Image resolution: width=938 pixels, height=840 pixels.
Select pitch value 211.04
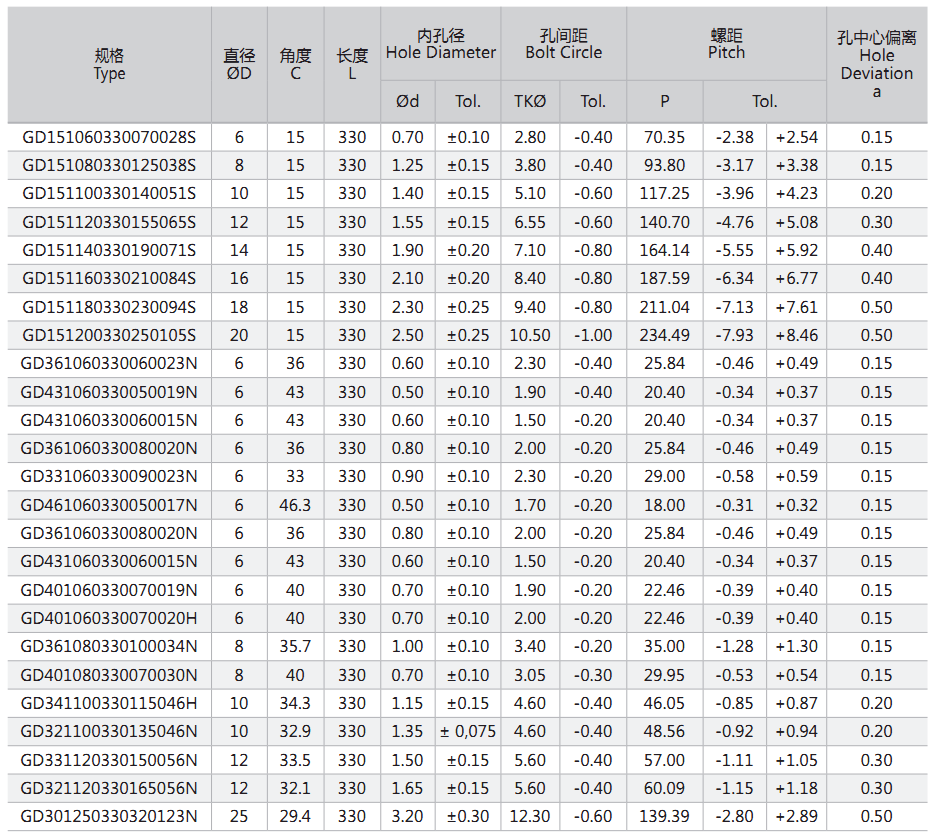pos(665,308)
